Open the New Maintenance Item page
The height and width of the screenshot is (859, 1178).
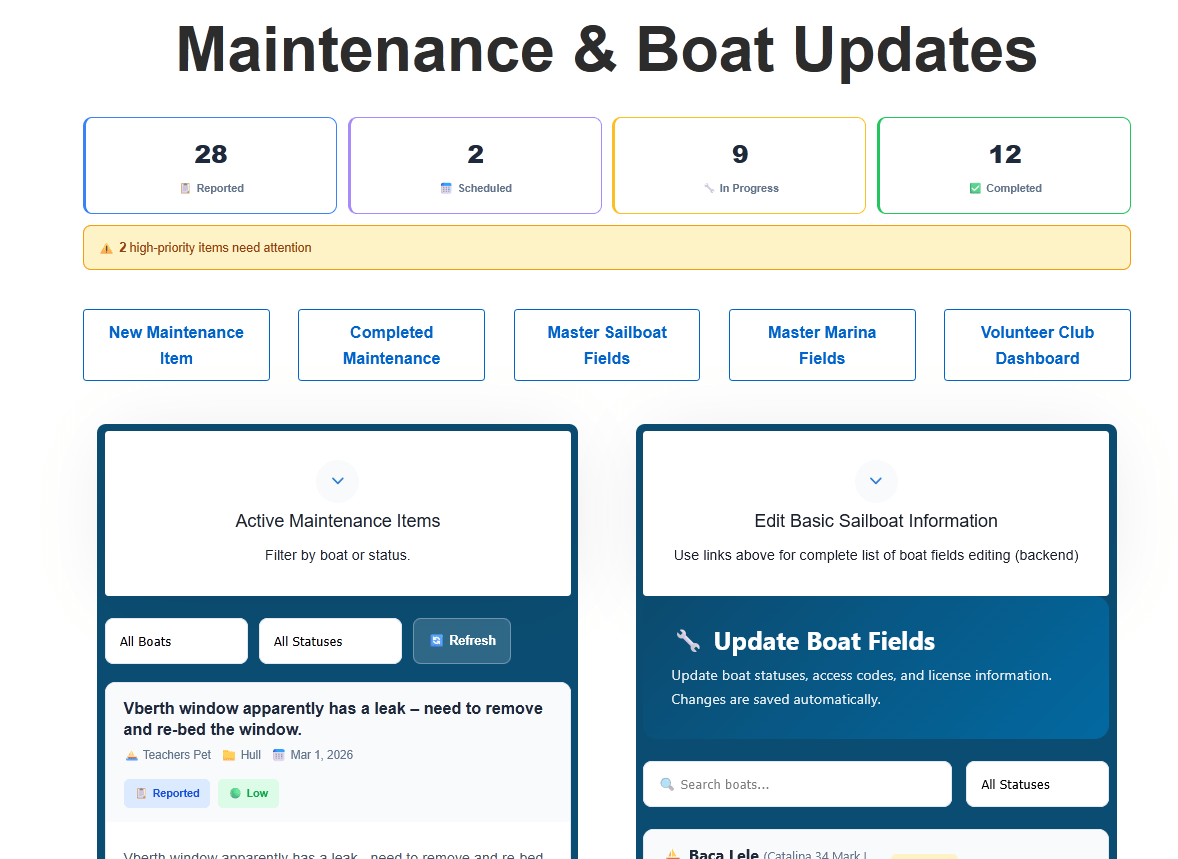point(176,345)
